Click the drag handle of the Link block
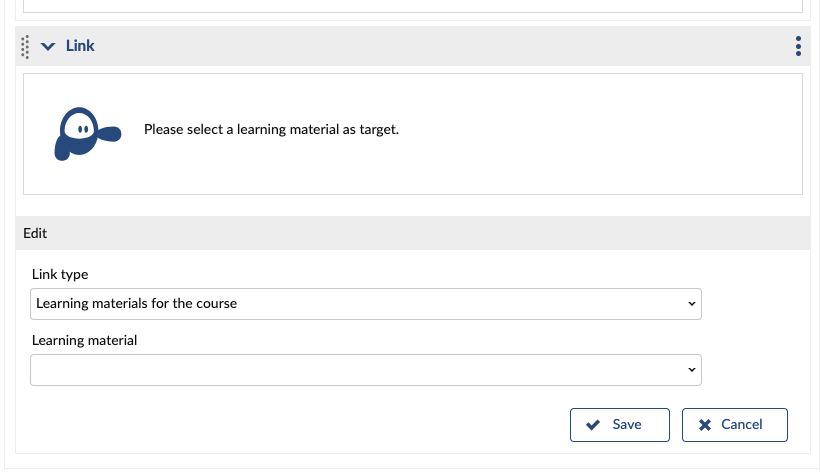The height and width of the screenshot is (473, 821). tap(25, 47)
